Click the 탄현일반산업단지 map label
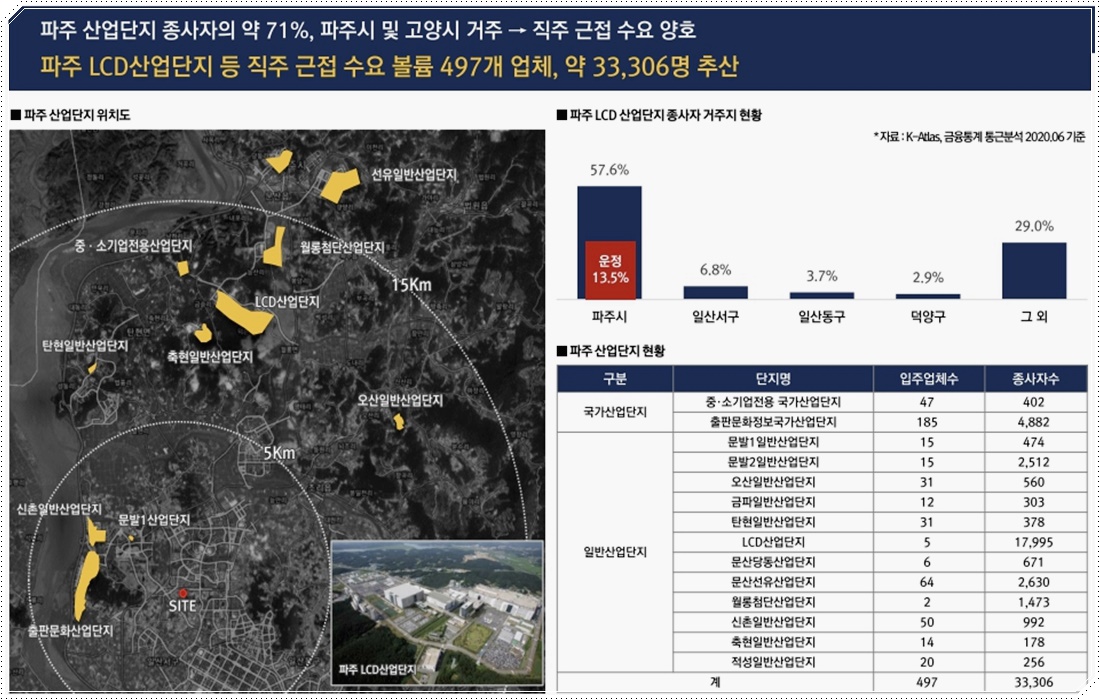 (x=85, y=346)
